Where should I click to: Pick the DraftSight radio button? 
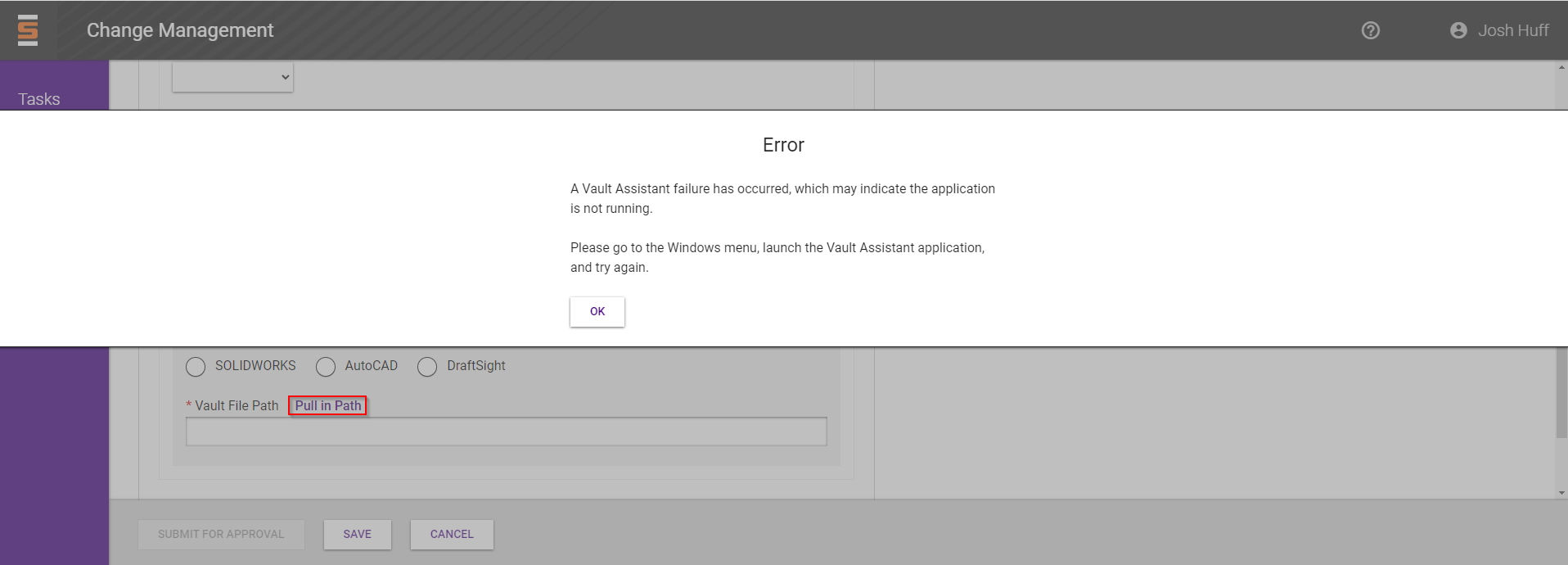pos(427,367)
